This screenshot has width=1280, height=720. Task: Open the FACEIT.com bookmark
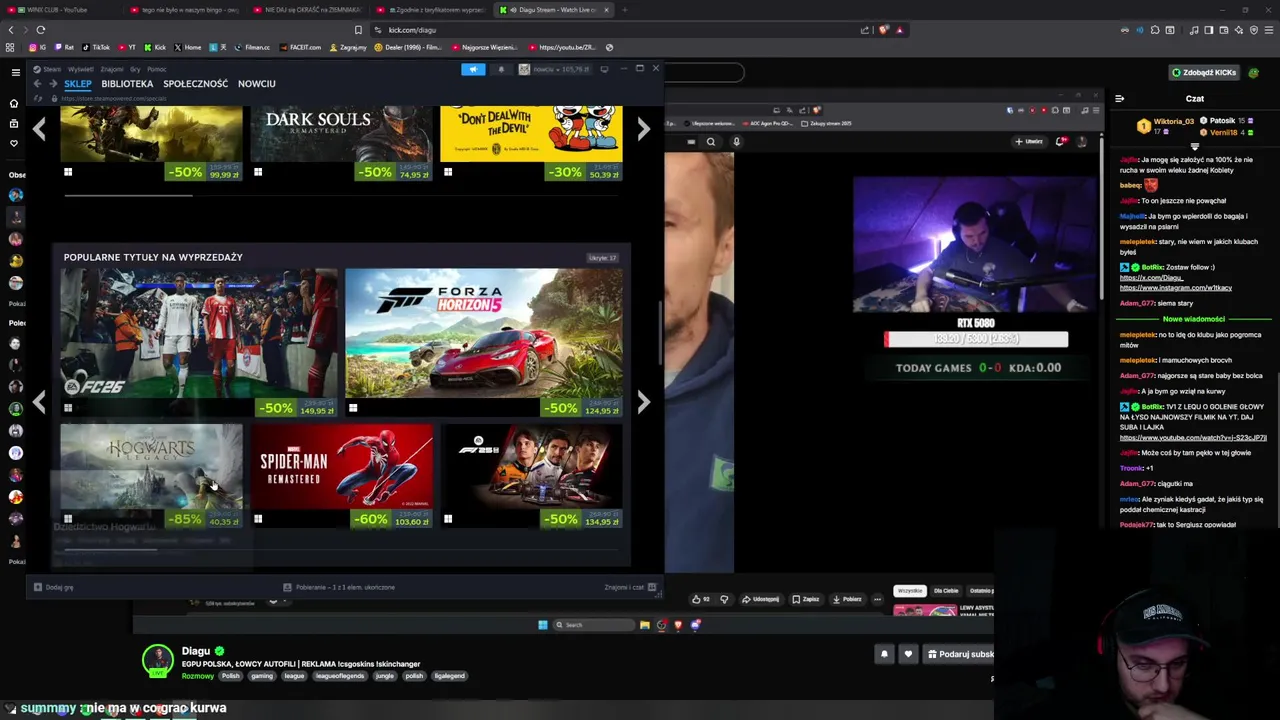[300, 47]
